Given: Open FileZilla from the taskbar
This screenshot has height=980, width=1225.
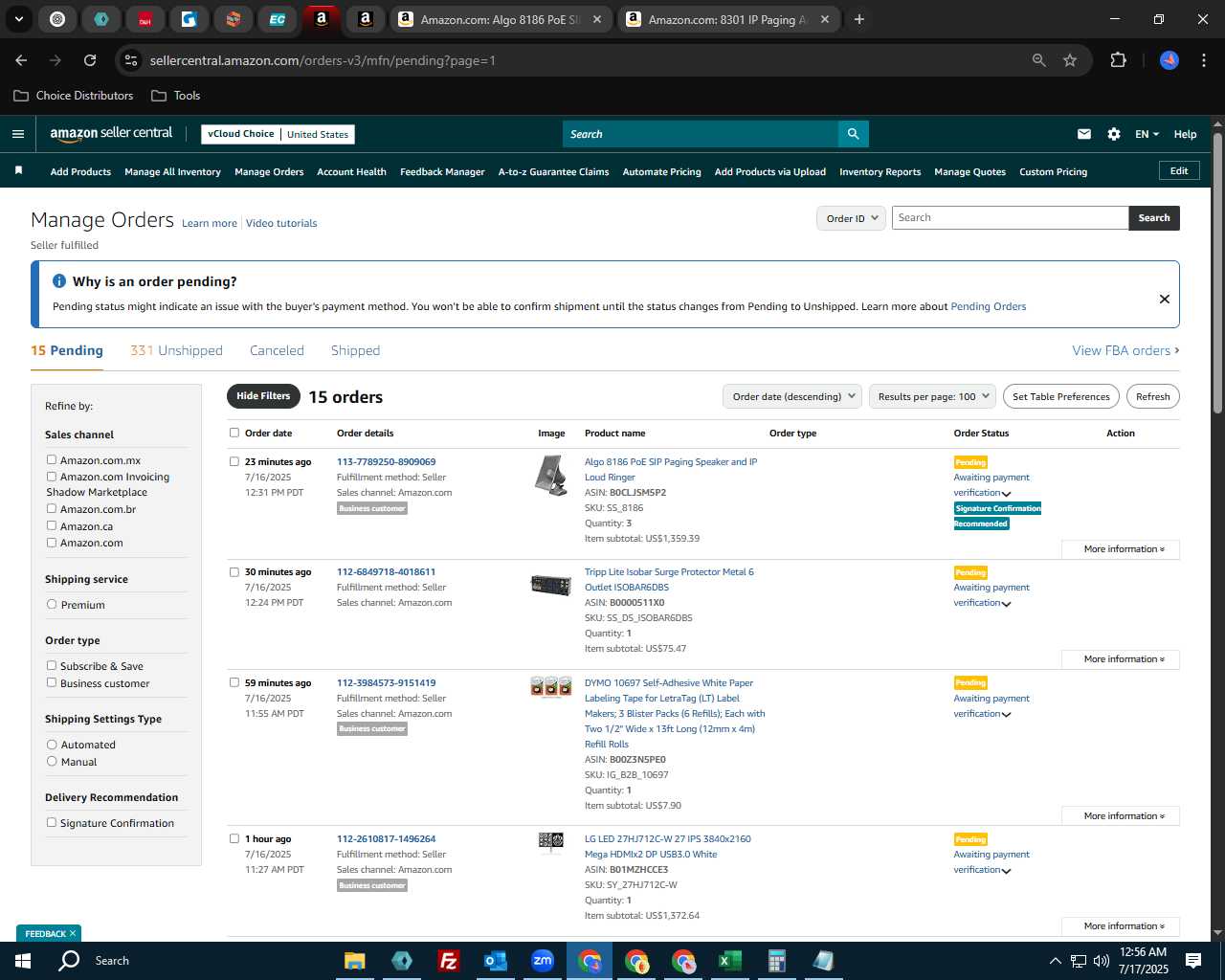Looking at the screenshot, I should [448, 961].
